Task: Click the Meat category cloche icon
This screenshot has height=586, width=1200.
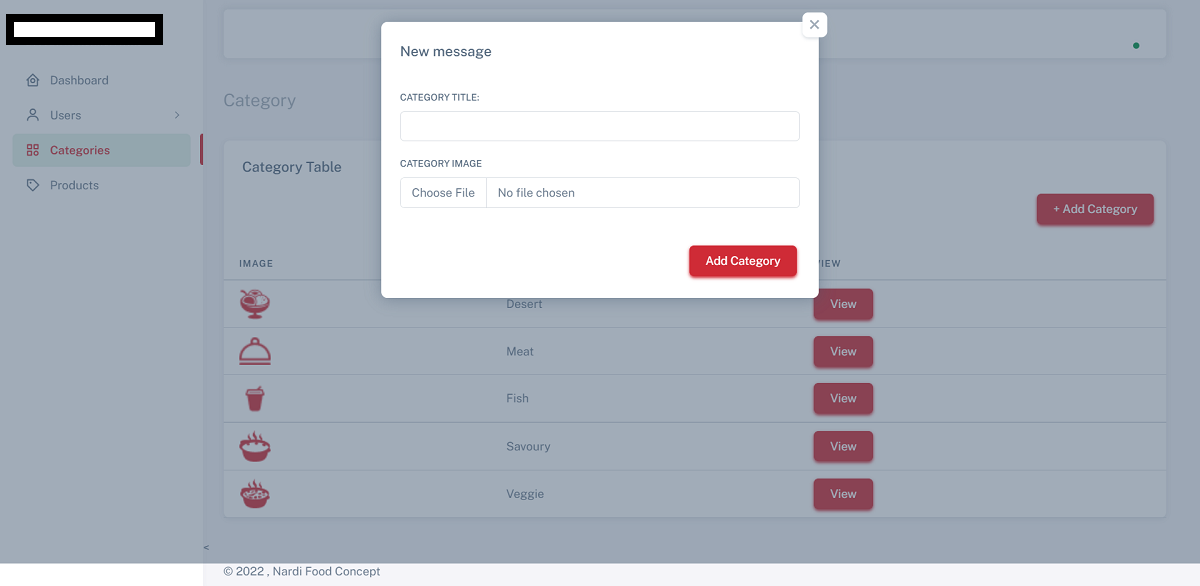Action: [255, 351]
